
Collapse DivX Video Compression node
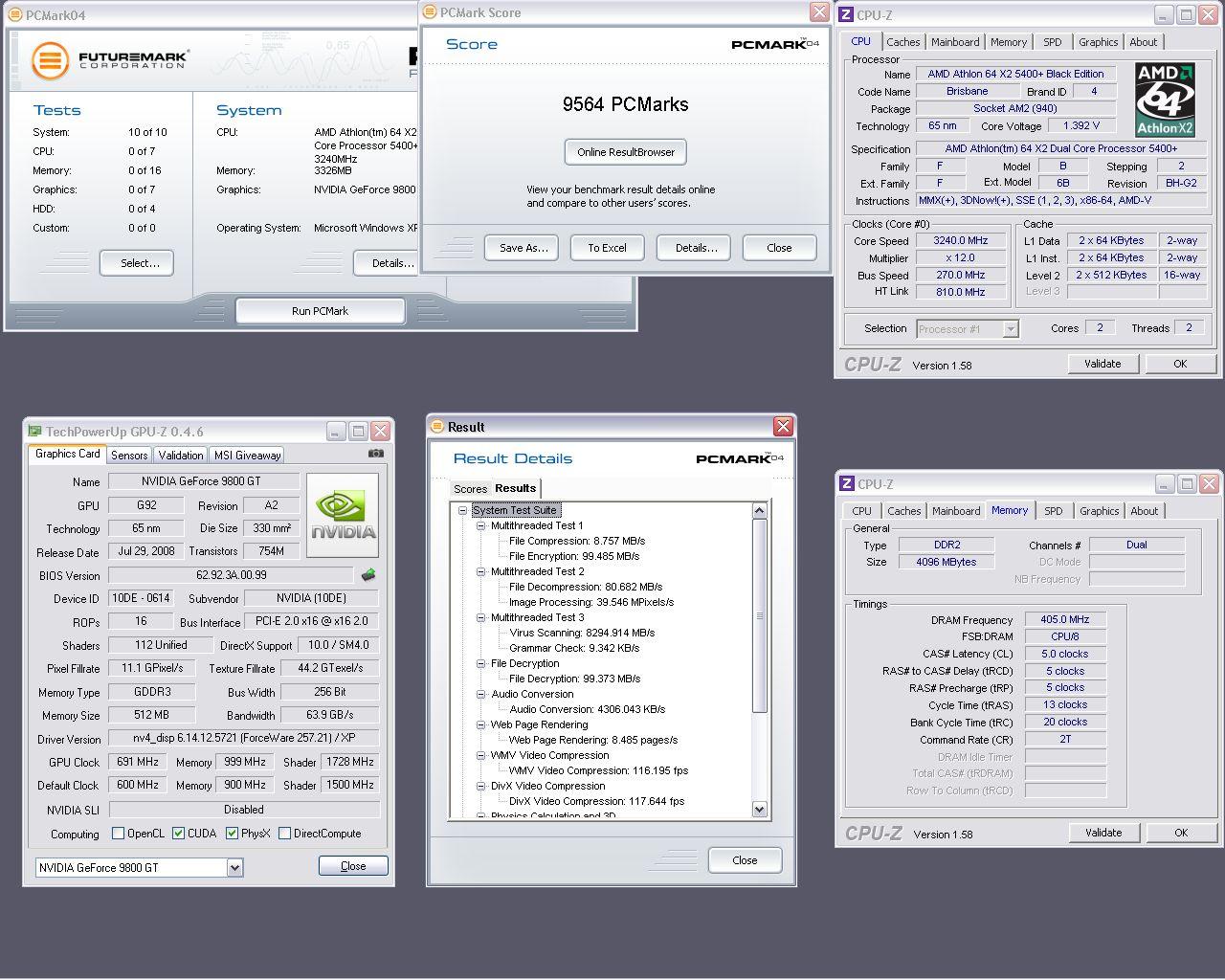click(481, 786)
